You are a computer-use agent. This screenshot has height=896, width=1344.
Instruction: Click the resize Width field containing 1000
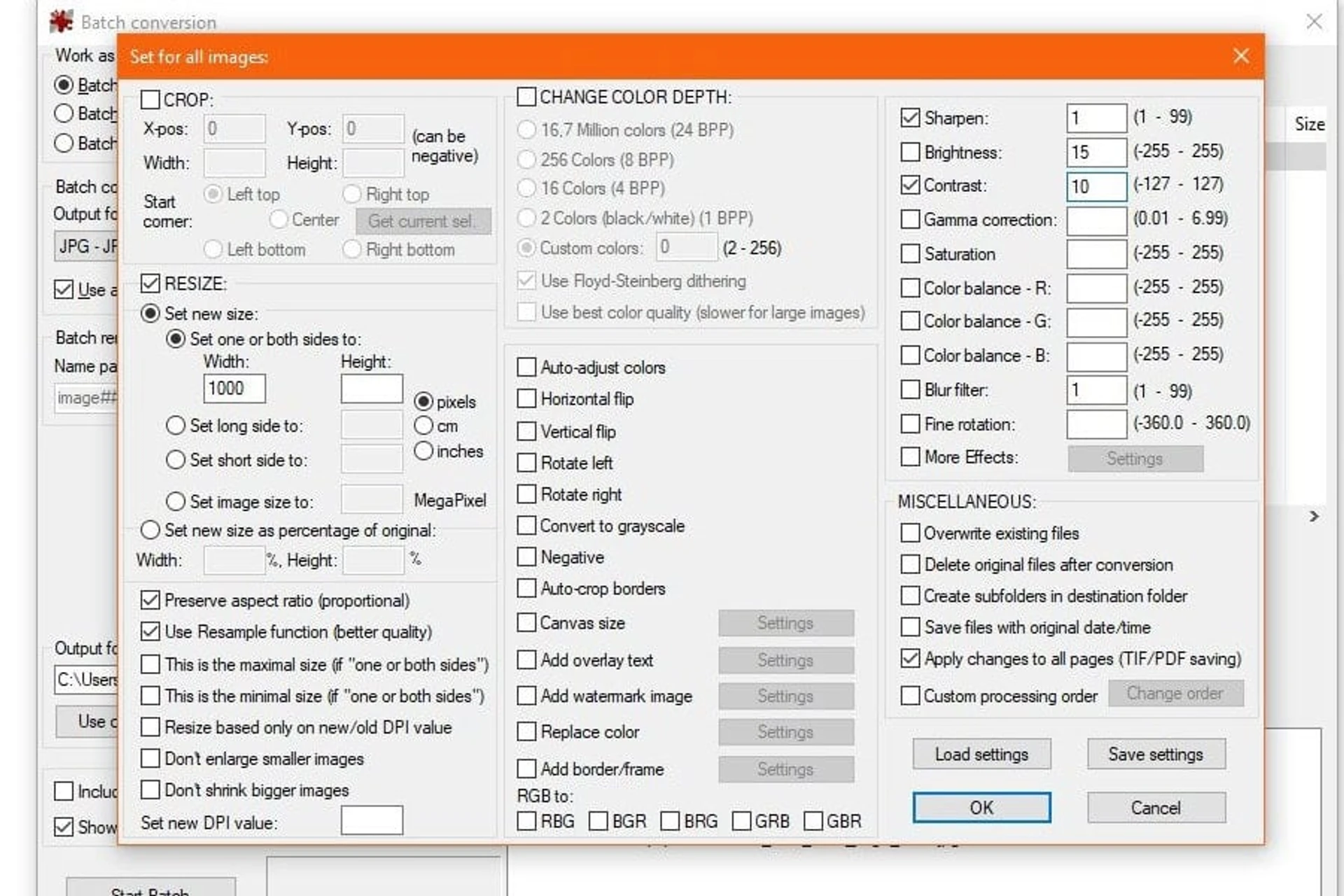tap(234, 388)
